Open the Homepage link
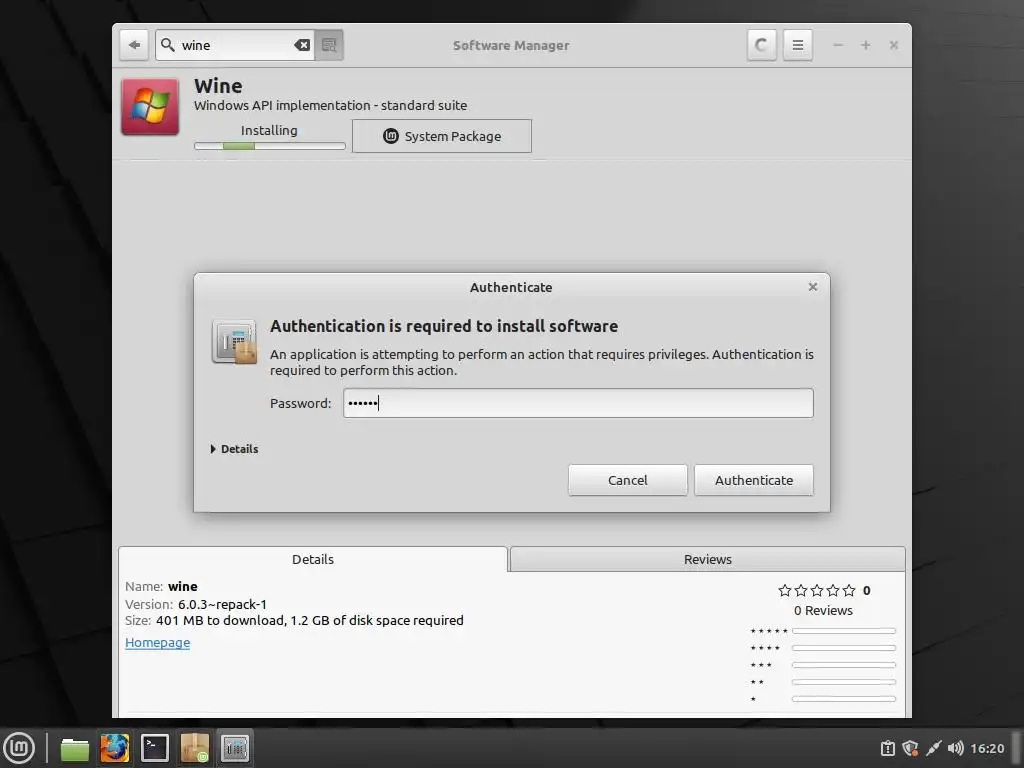The height and width of the screenshot is (768, 1024). pos(157,643)
